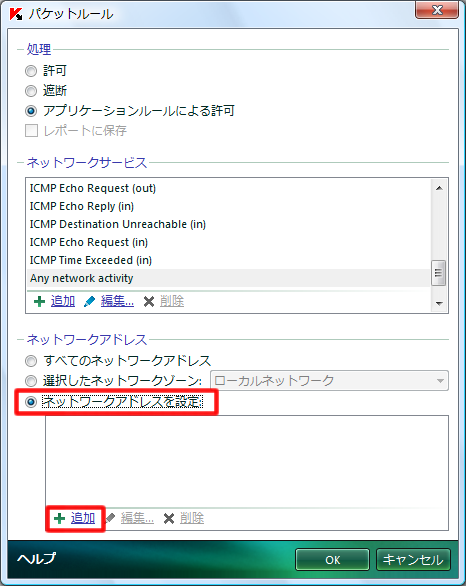Choose 選択したネットワークゾーン radio option
This screenshot has width=466, height=586.
tap(31, 381)
